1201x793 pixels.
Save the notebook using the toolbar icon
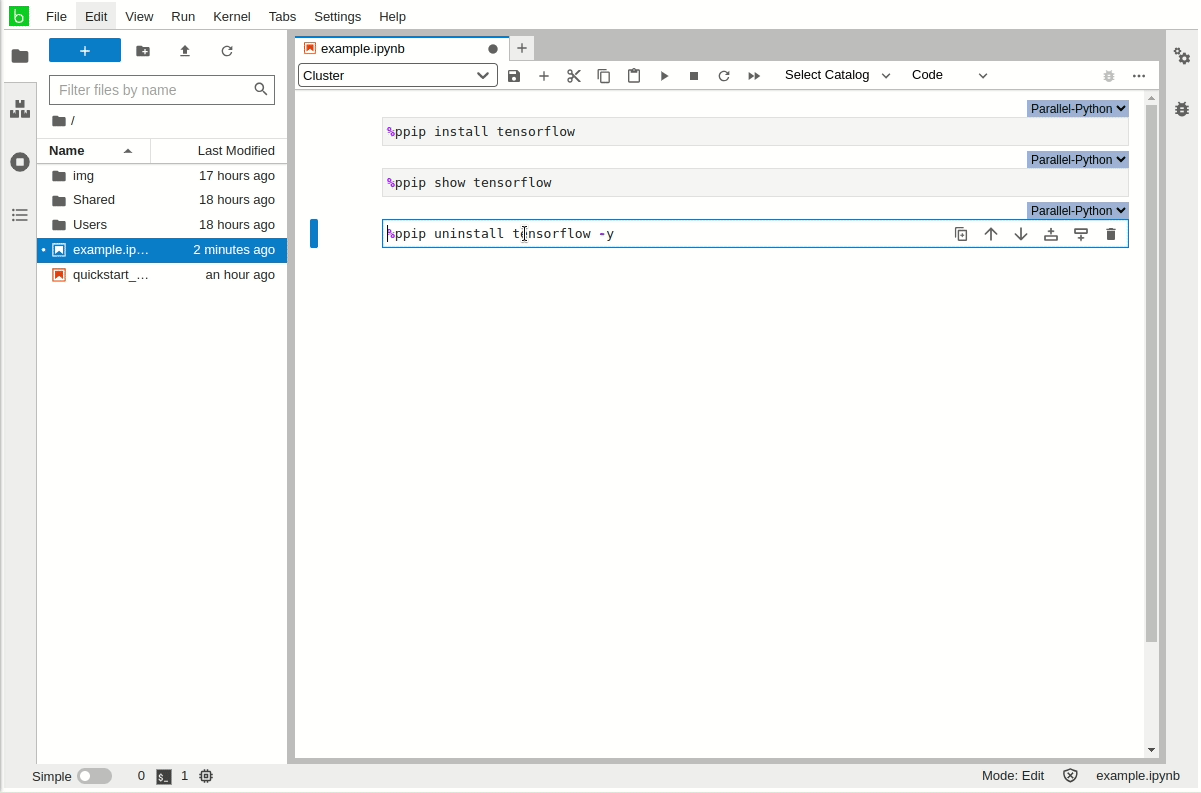[x=514, y=76]
